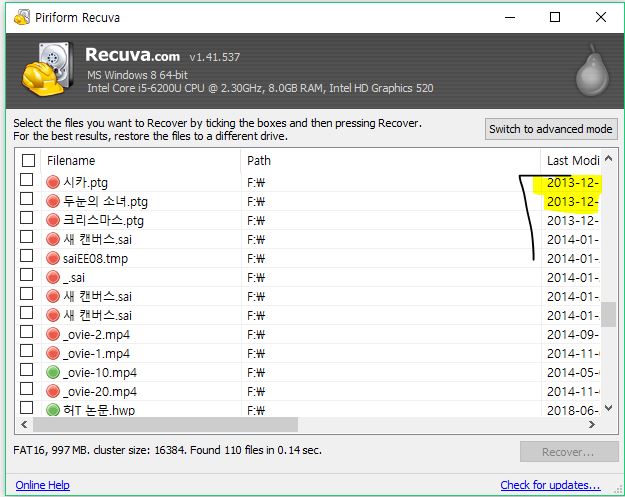Click red status dot for _ovie-2.mp4
Image resolution: width=625 pixels, height=497 pixels.
pyautogui.click(x=53, y=334)
